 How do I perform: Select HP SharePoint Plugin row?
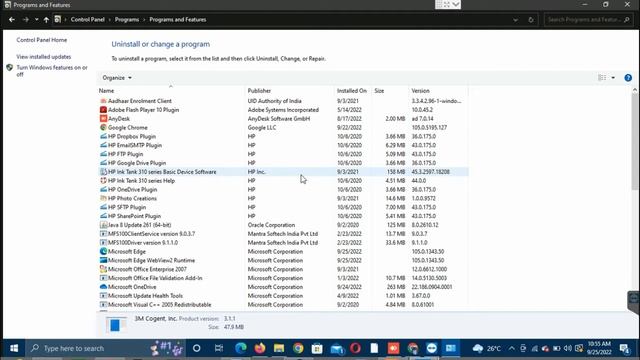283,216
